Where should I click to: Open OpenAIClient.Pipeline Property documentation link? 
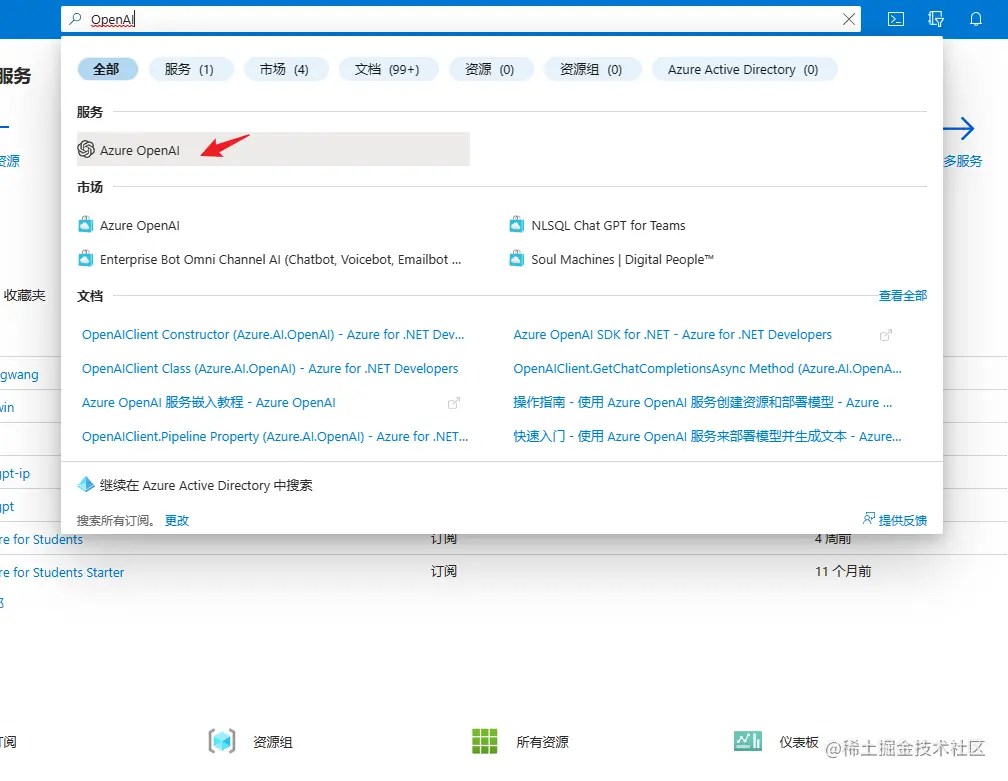[274, 437]
